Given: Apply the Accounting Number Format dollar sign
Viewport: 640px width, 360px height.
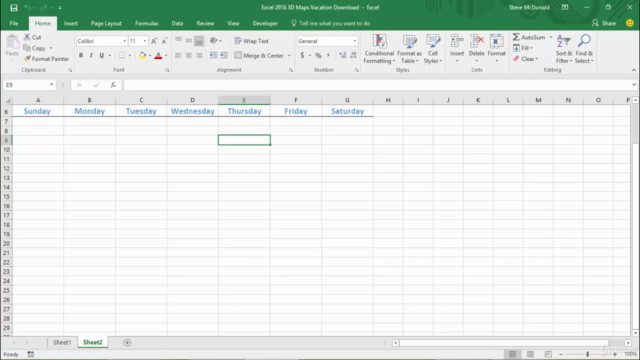Looking at the screenshot, I should pyautogui.click(x=302, y=55).
